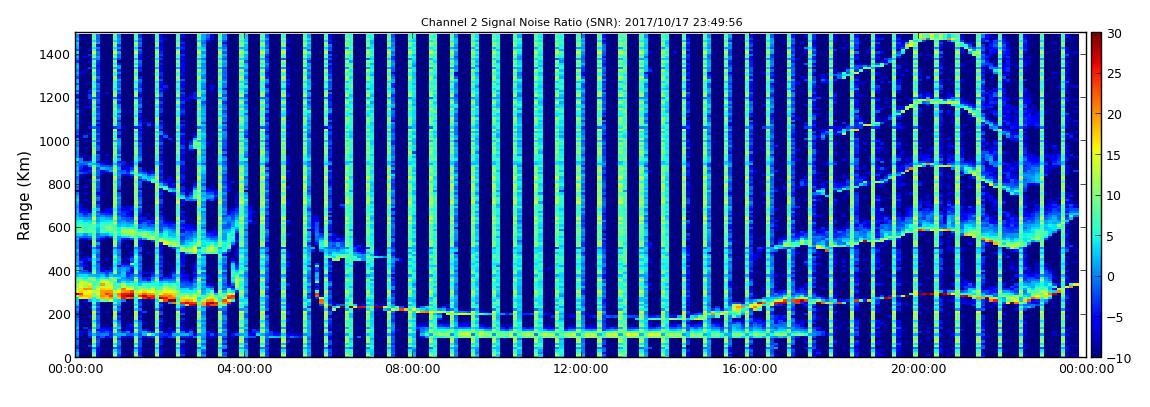
Task: Click the colorbar value 20
Action: pyautogui.click(x=1115, y=114)
